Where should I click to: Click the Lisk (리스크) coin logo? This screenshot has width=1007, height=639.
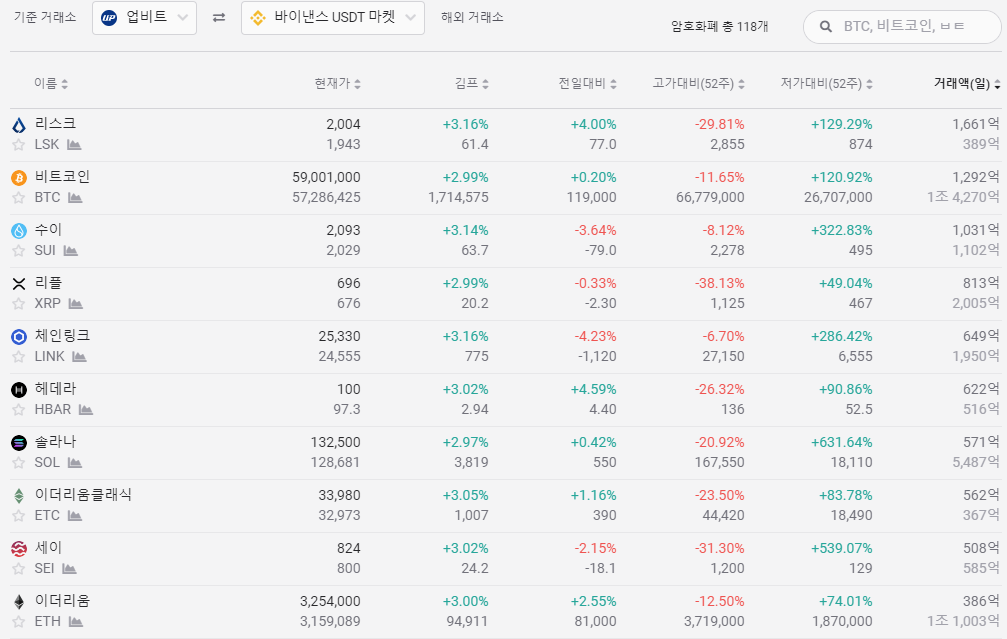coord(19,125)
